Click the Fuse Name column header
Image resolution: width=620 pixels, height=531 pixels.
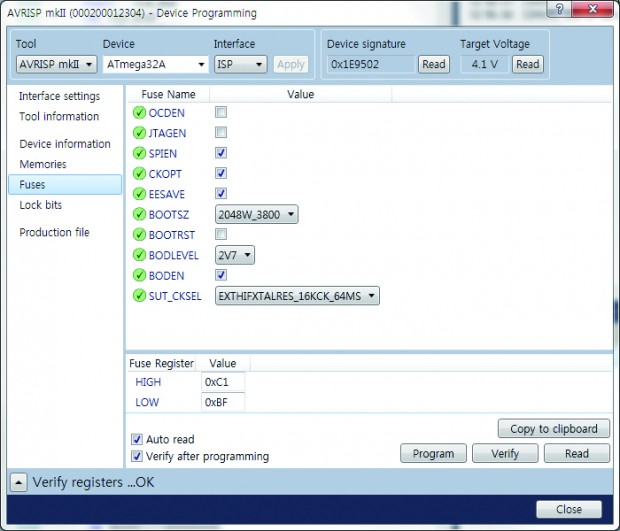(x=168, y=94)
